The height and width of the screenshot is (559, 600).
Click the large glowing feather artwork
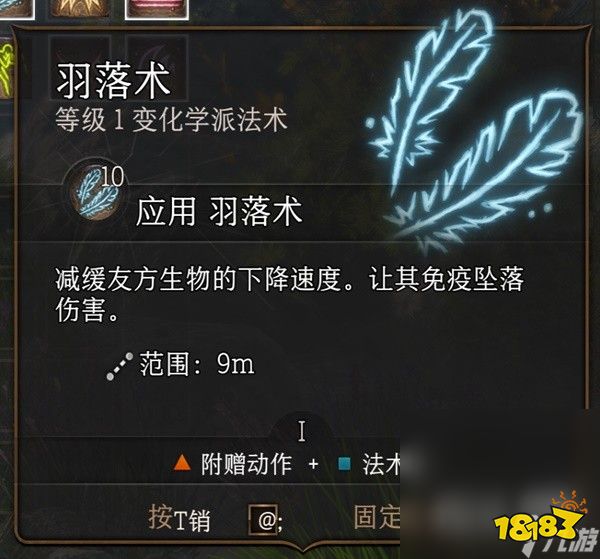(473, 130)
